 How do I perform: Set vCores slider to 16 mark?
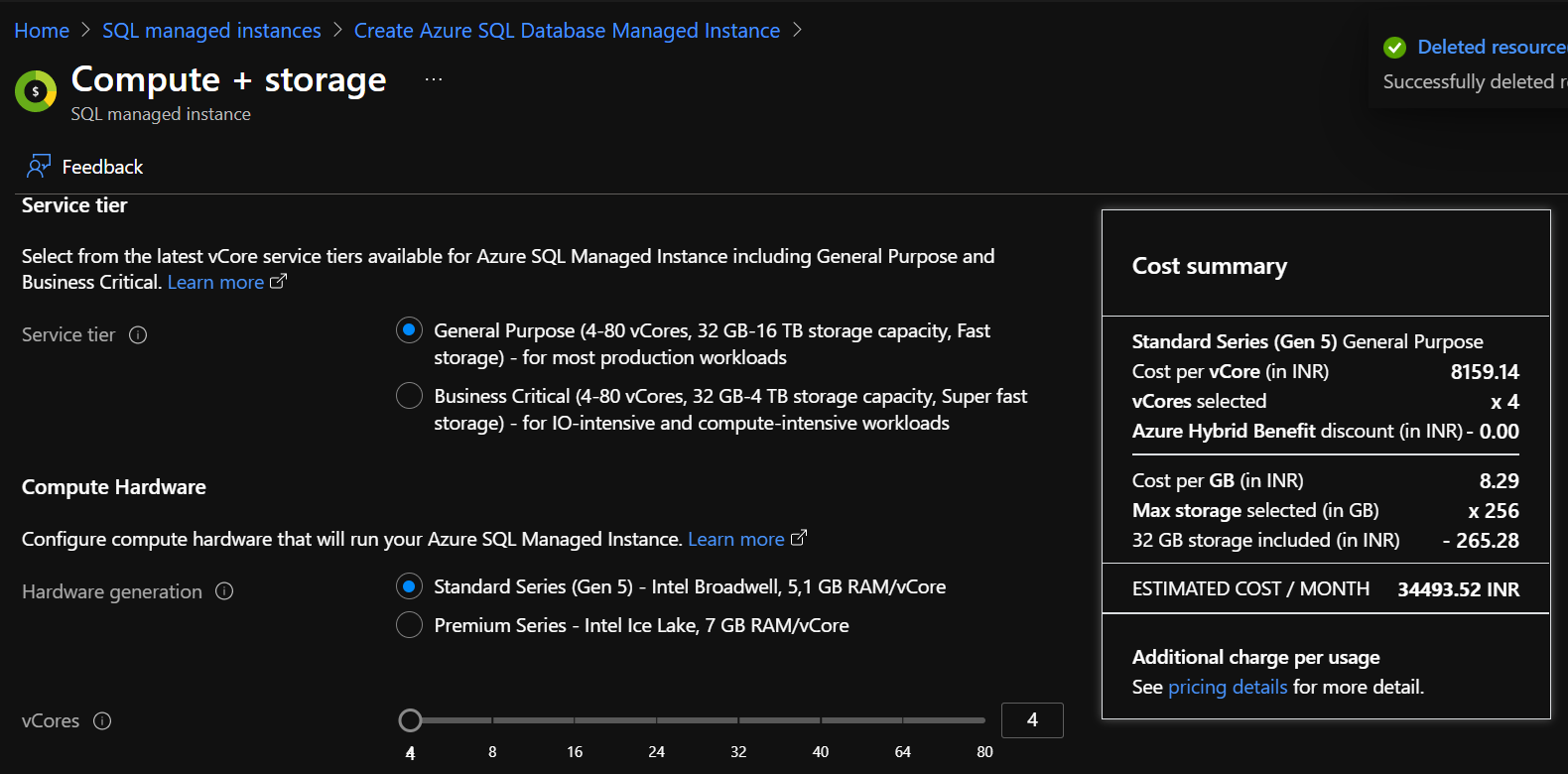[575, 720]
